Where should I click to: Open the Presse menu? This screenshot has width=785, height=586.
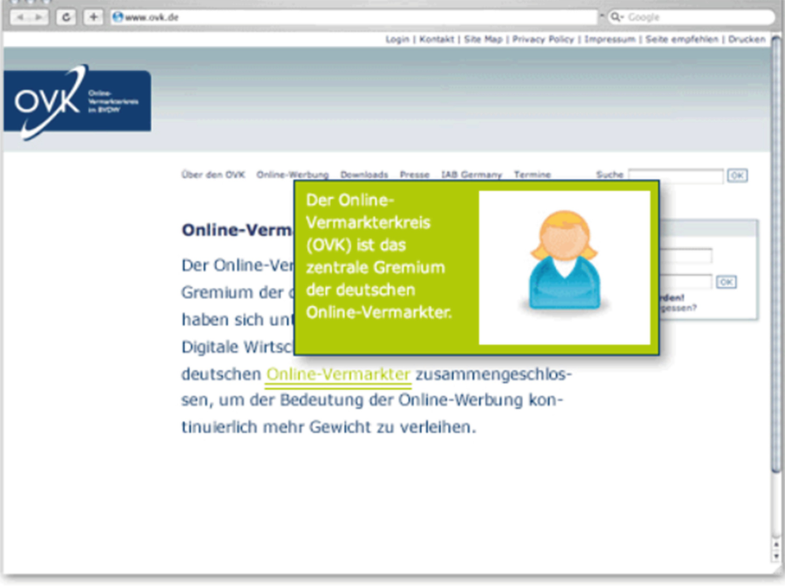point(415,175)
